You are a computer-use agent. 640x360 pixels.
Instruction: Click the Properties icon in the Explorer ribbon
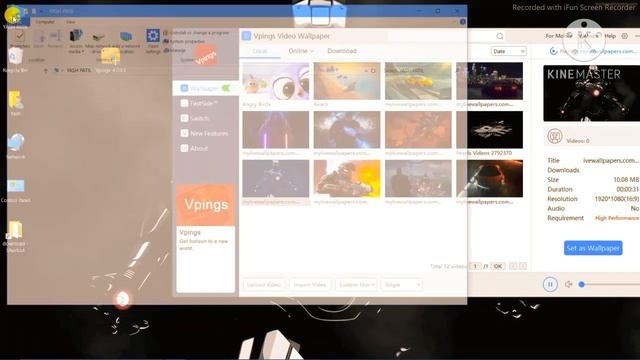(19, 40)
